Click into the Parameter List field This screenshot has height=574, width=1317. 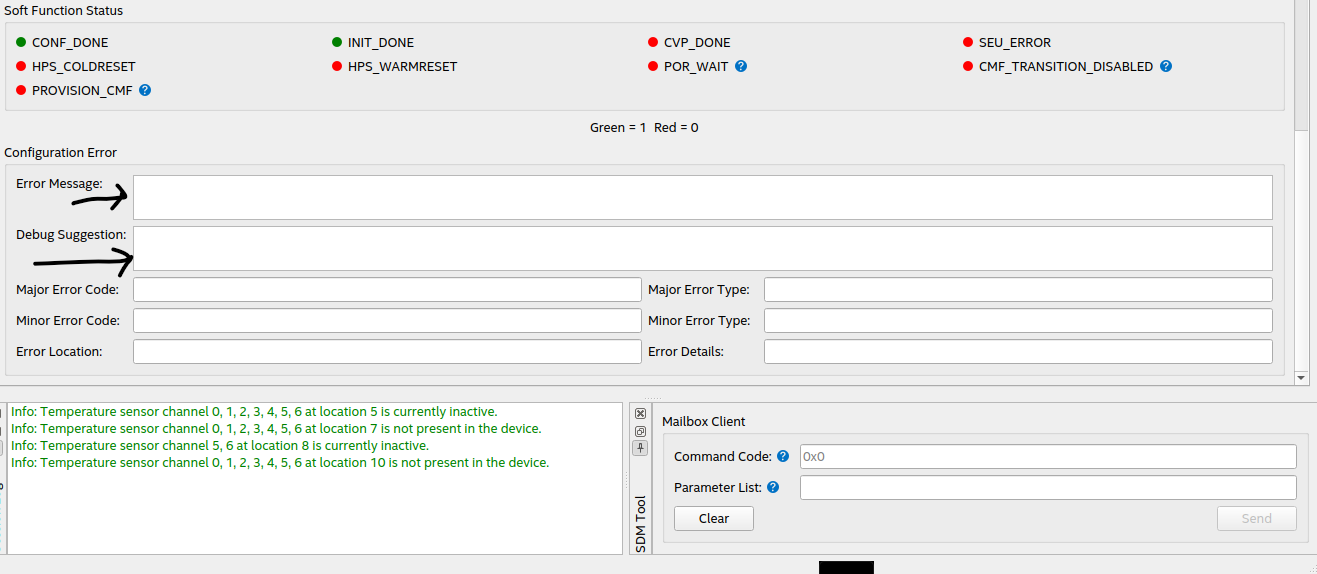pos(1047,488)
